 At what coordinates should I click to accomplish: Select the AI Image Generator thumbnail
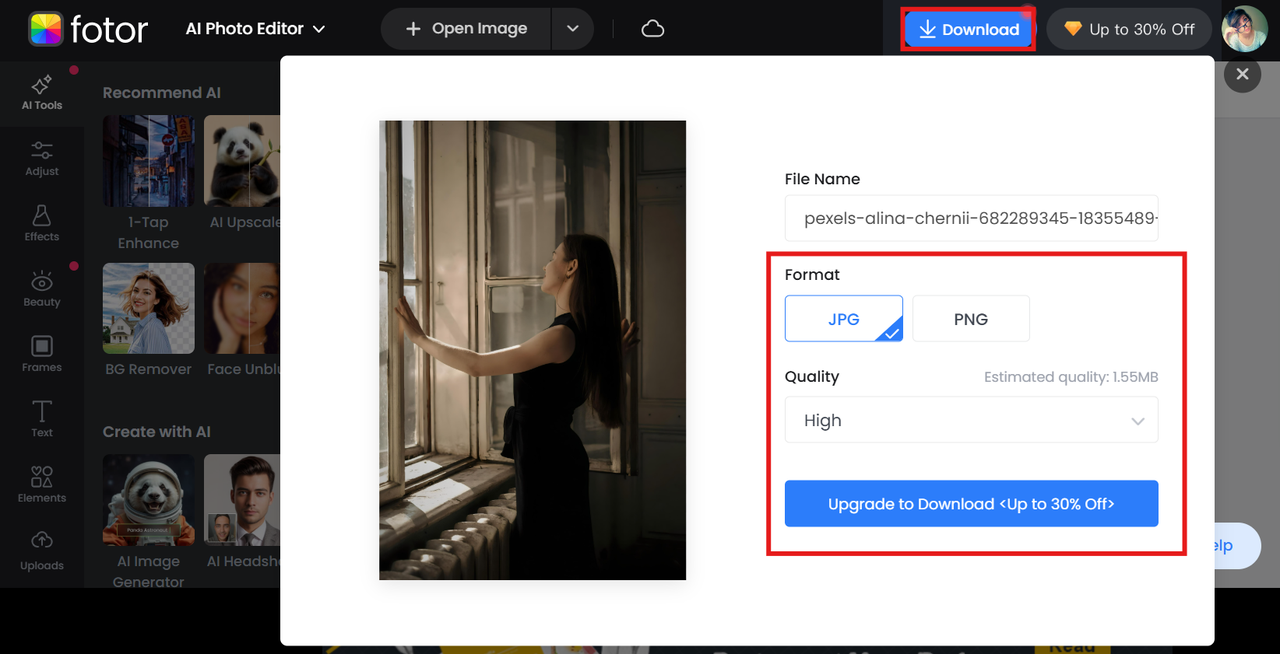(x=149, y=500)
